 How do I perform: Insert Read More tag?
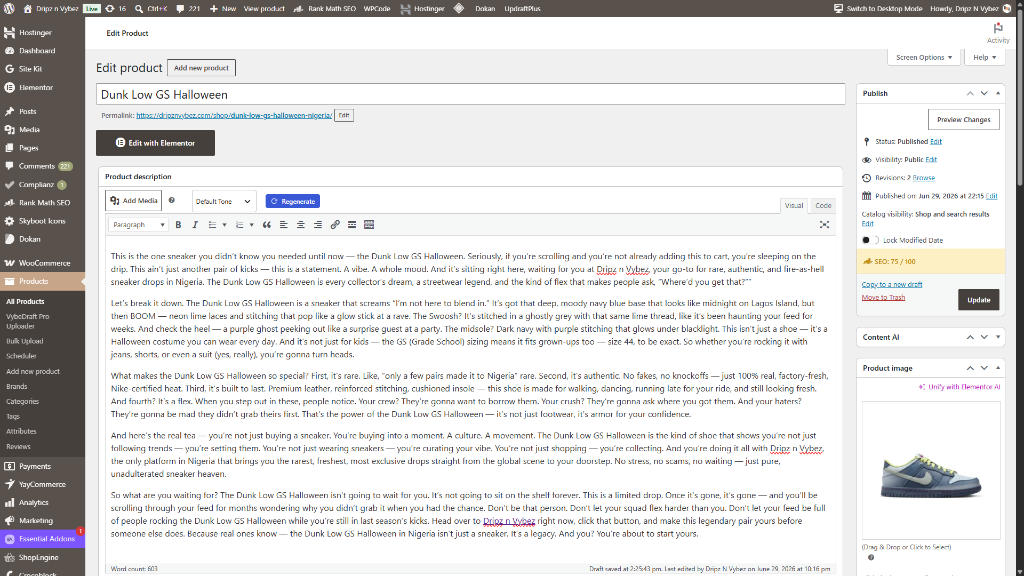coord(352,225)
